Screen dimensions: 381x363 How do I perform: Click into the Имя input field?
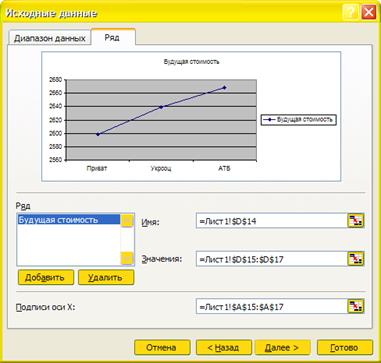pyautogui.click(x=272, y=221)
